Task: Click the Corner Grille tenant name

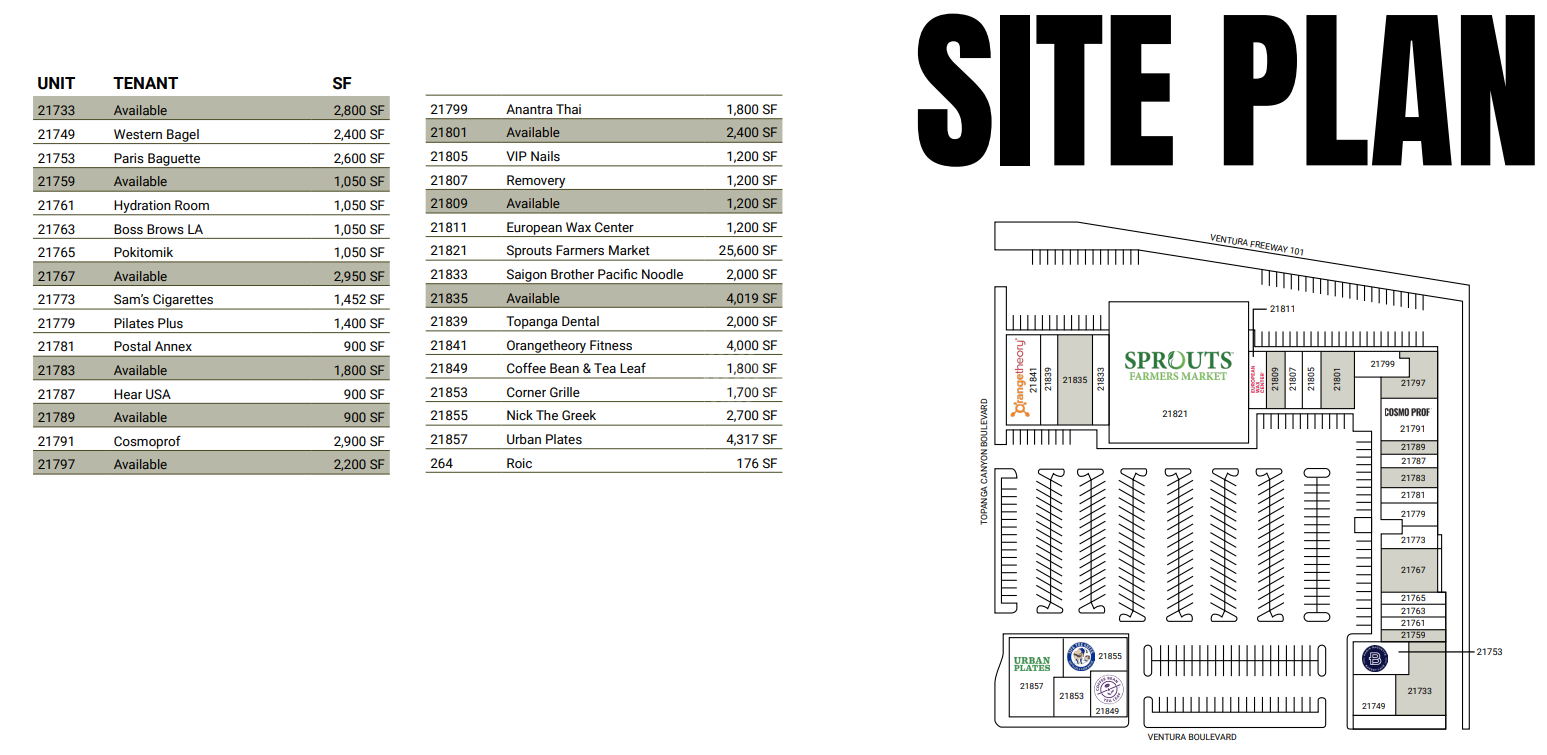Action: point(543,392)
